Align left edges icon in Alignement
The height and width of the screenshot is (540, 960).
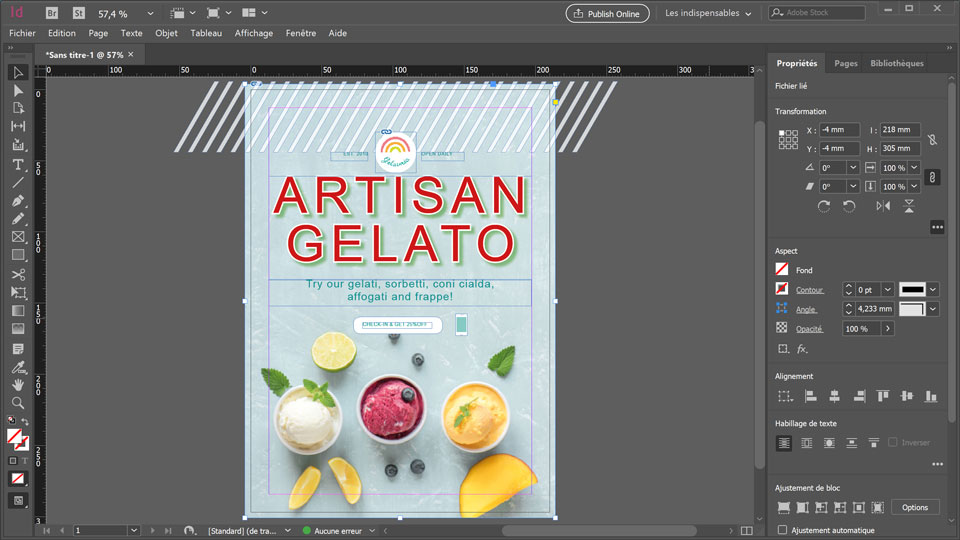811,396
